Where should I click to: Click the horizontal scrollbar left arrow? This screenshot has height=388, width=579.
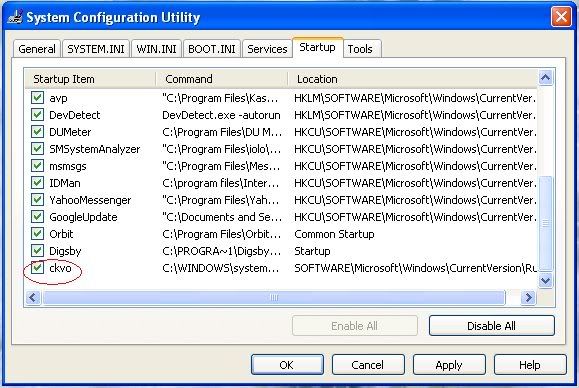coord(33,297)
